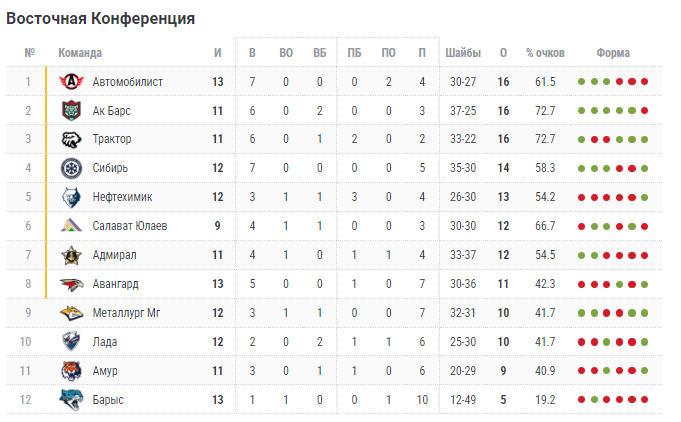Sort table by % очков column
The height and width of the screenshot is (422, 681).
(545, 53)
